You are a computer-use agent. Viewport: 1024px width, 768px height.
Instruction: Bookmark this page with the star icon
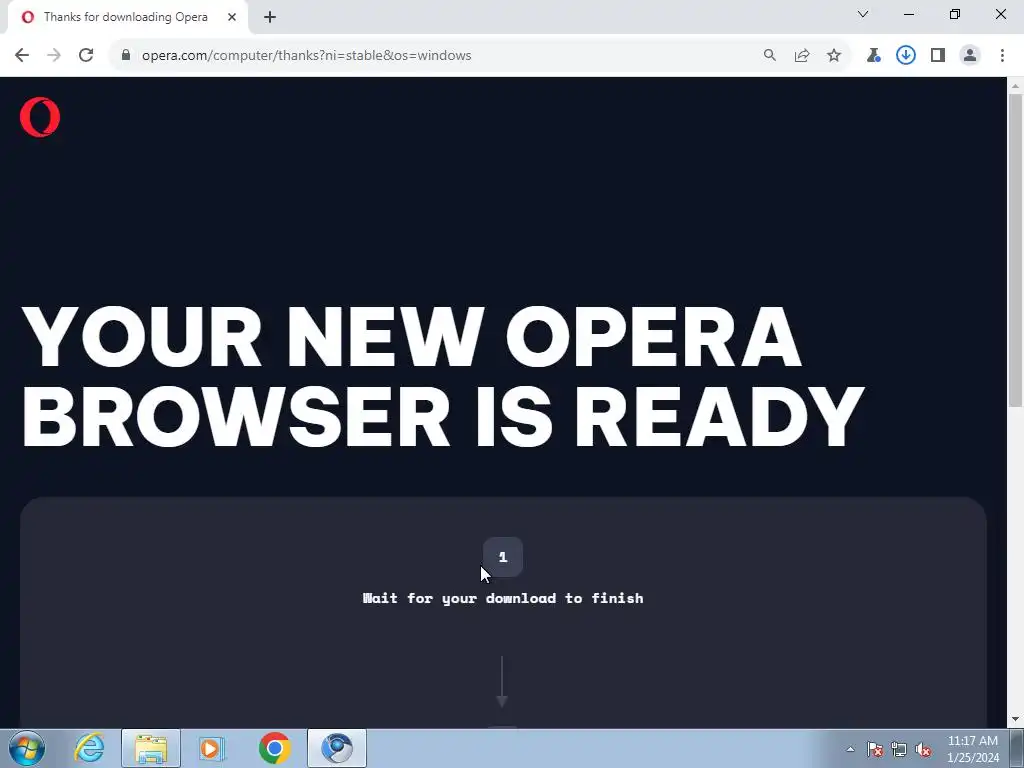point(834,56)
